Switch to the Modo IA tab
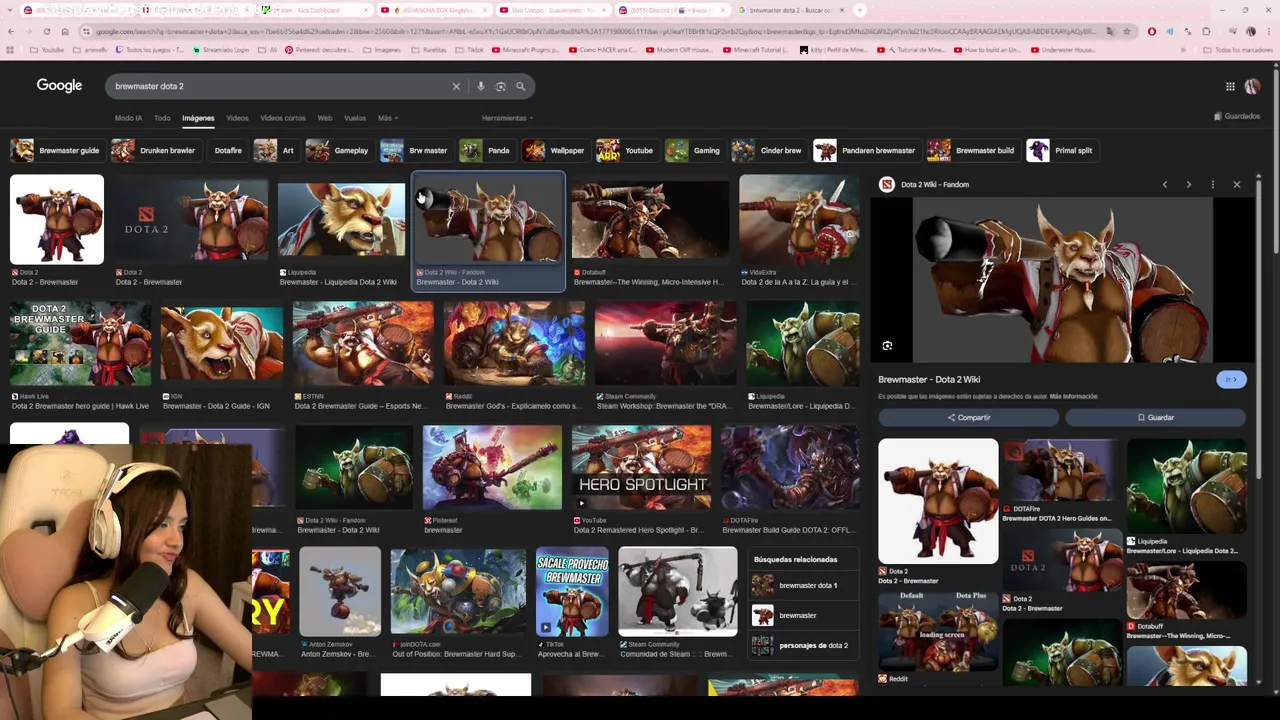Viewport: 1280px width, 720px height. pos(128,118)
